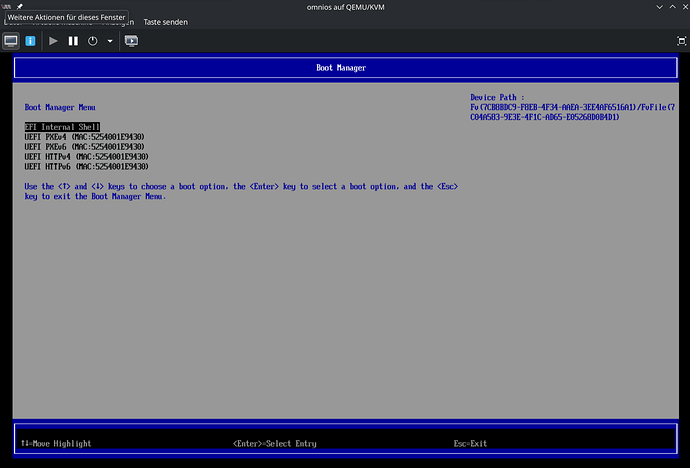Shut down the virtual machine power icon
This screenshot has height=468, width=690.
pos(92,41)
